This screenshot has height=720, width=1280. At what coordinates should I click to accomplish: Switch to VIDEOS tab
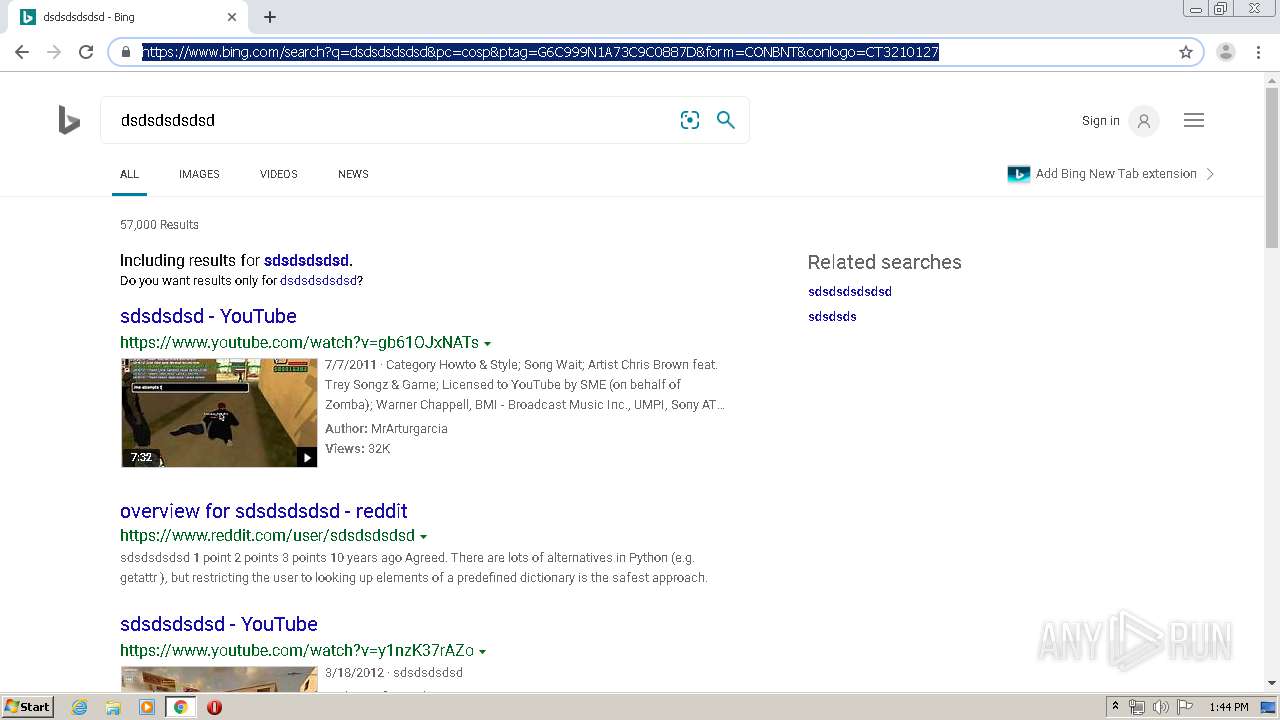279,174
